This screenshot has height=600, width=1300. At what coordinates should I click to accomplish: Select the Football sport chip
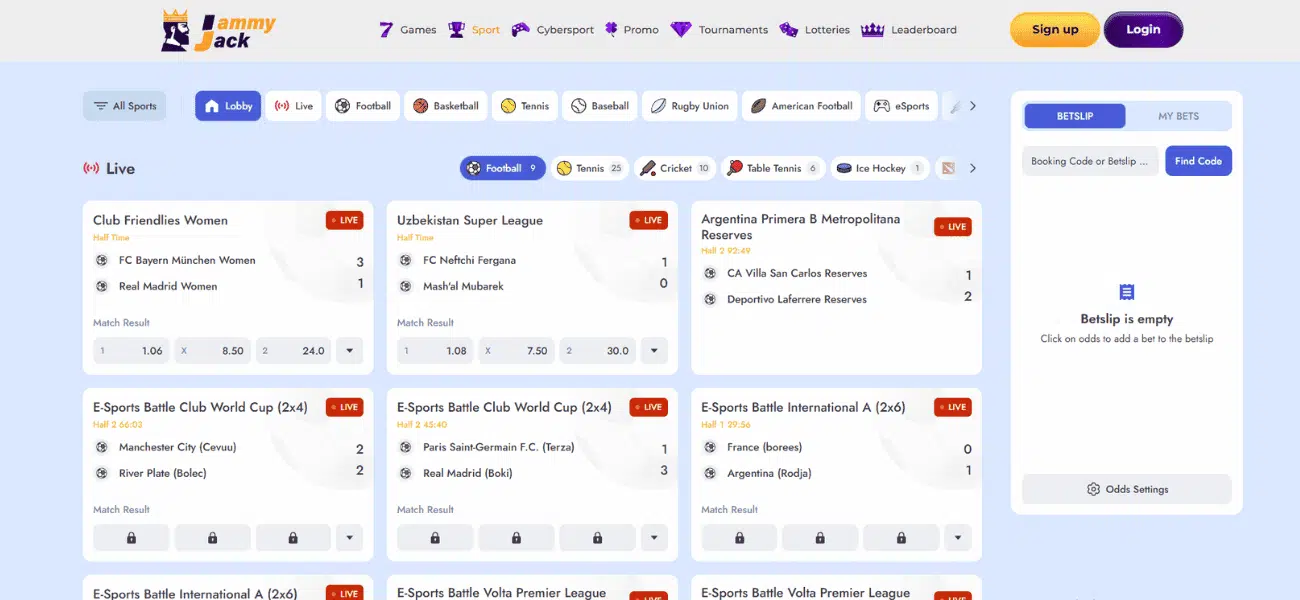363,106
